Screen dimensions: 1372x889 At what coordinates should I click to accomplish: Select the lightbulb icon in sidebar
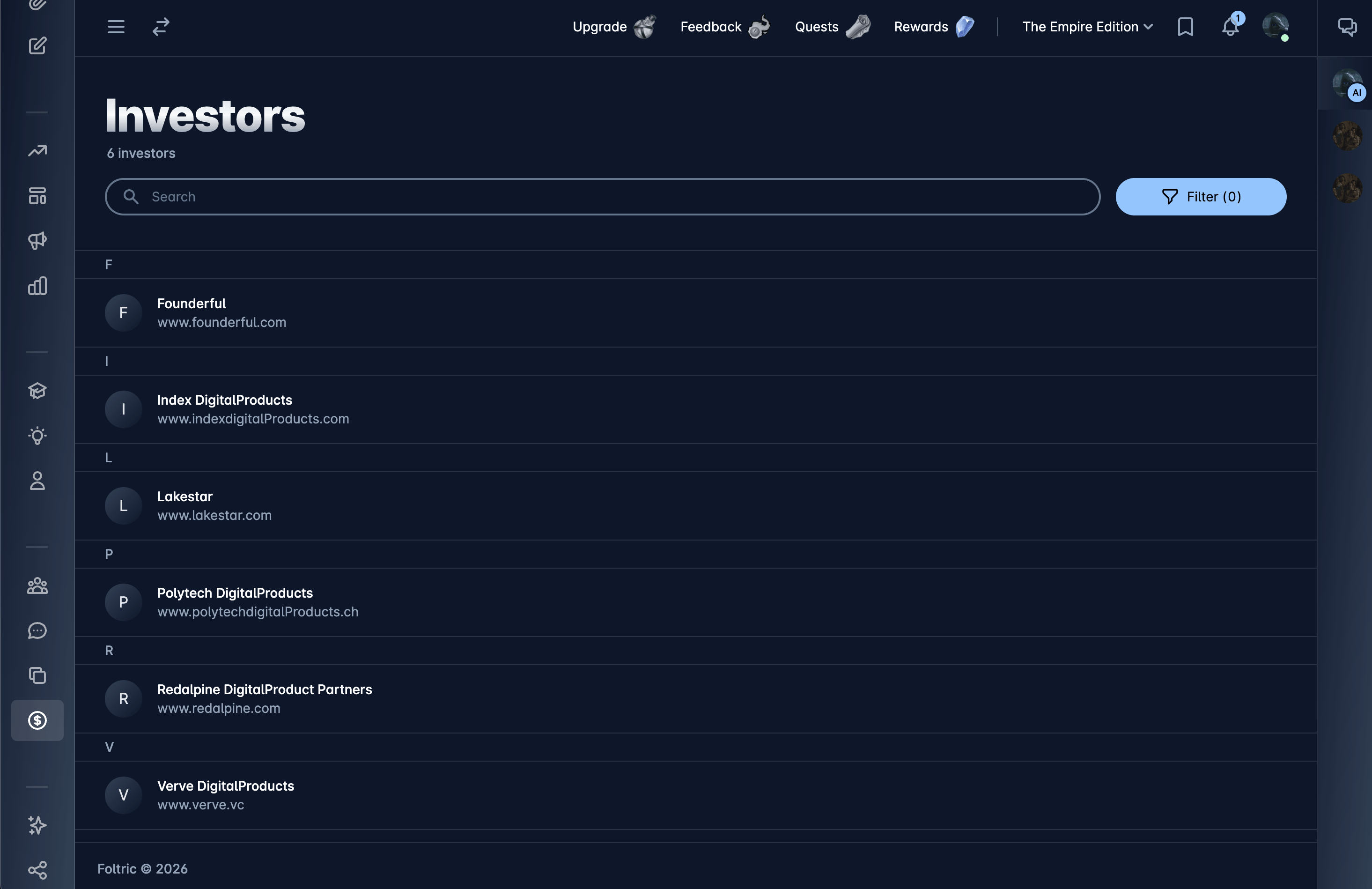coord(37,436)
